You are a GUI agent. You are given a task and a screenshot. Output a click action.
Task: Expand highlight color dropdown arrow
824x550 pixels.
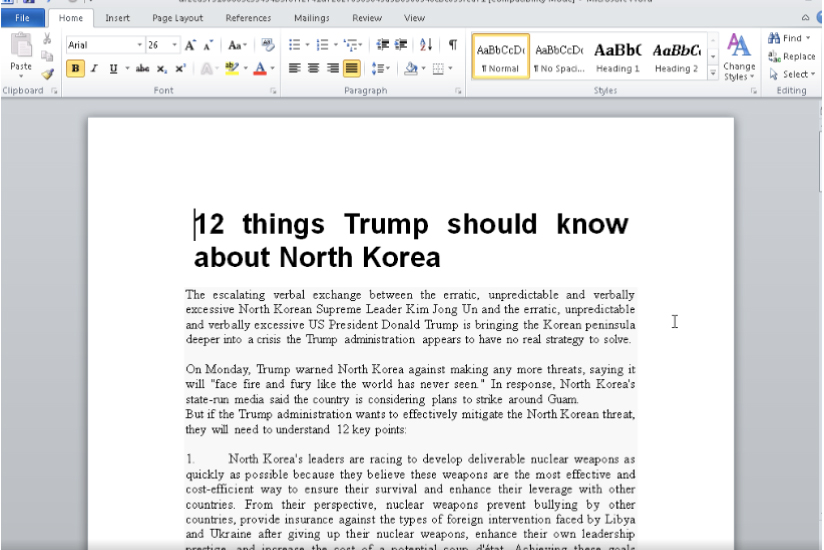coord(245,69)
